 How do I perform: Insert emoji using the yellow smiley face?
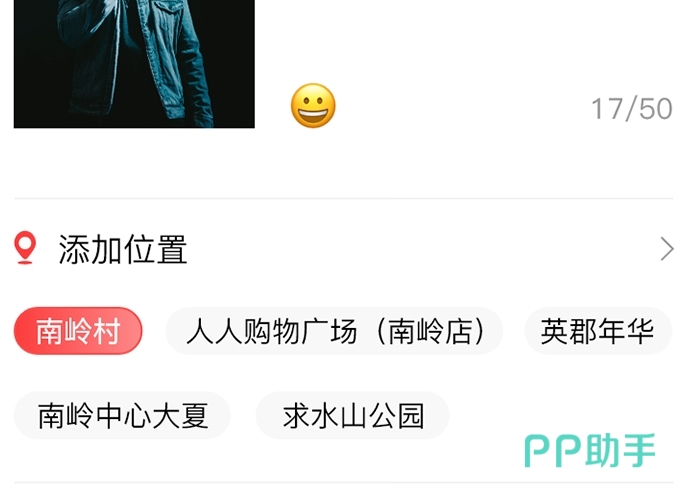pos(313,105)
